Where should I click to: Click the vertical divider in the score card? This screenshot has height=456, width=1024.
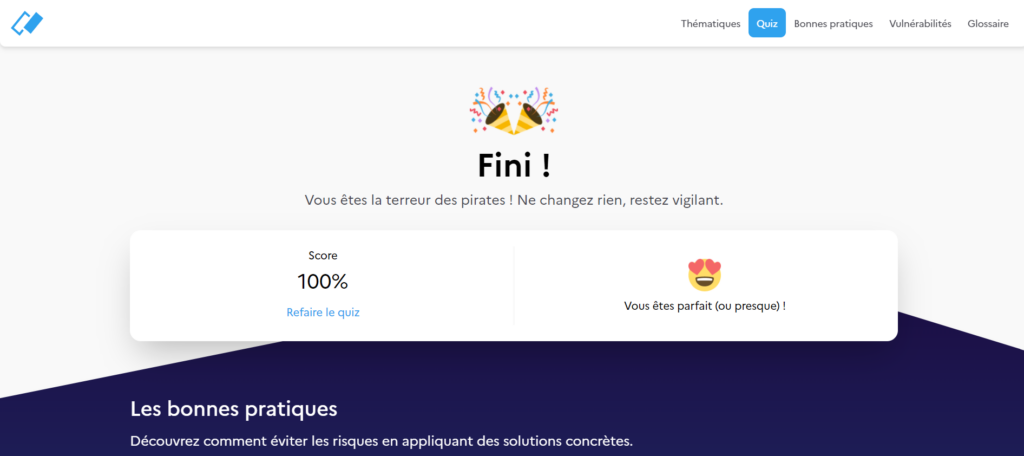pos(514,285)
